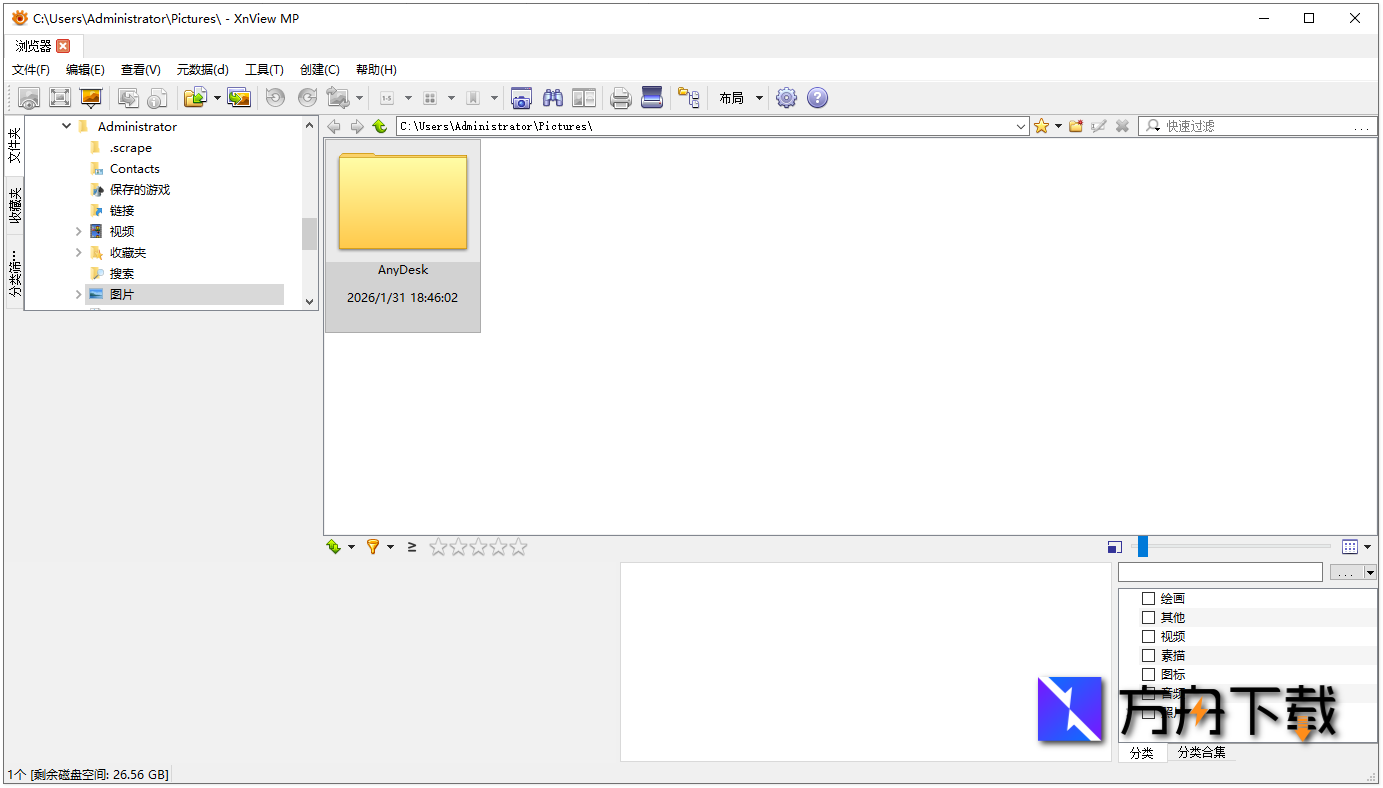Image resolution: width=1383 pixels, height=788 pixels.
Task: Give a three star rating
Action: pyautogui.click(x=480, y=547)
